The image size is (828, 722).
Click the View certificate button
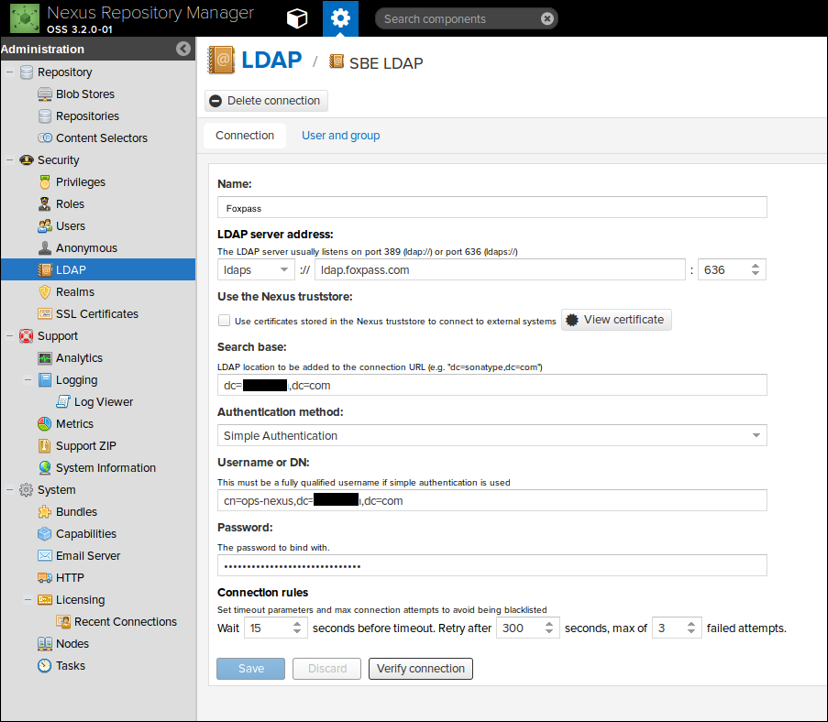pos(616,320)
